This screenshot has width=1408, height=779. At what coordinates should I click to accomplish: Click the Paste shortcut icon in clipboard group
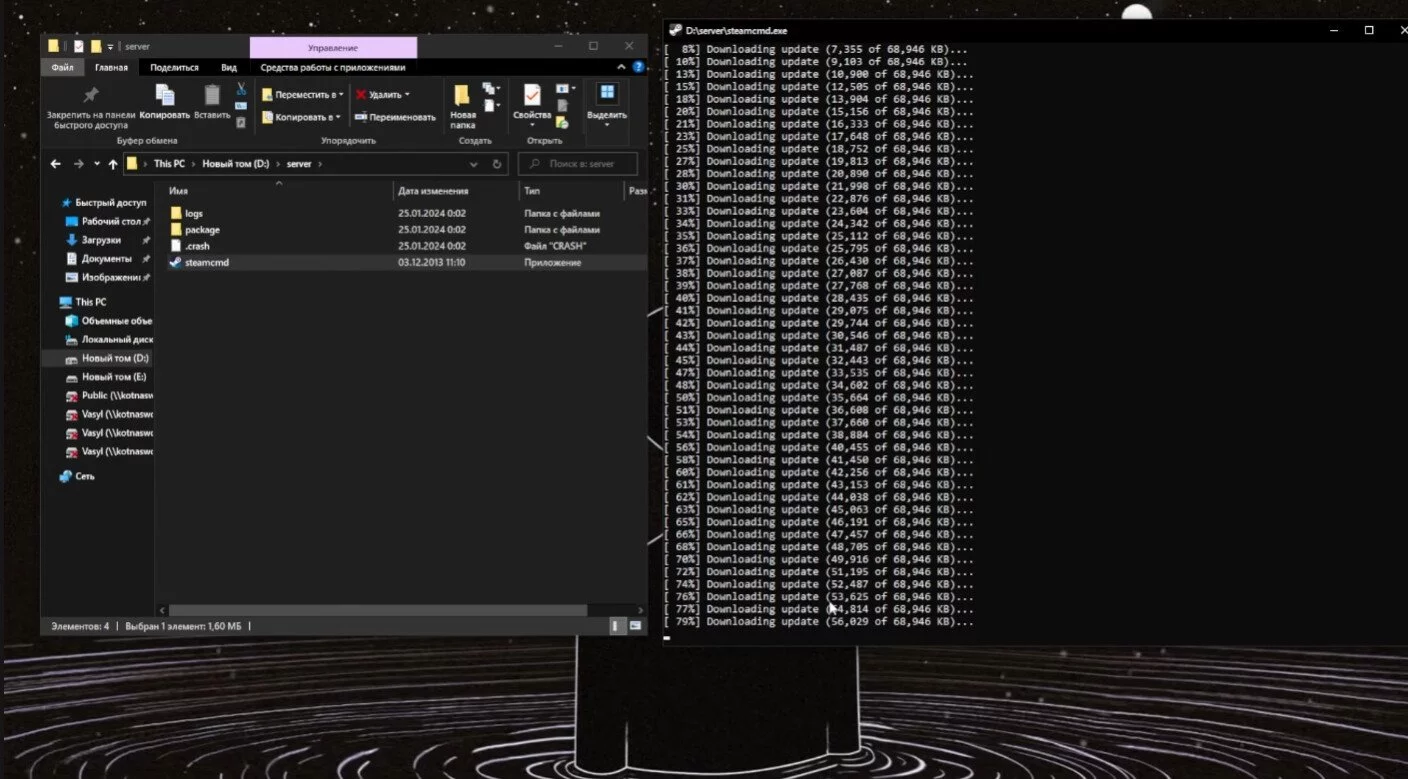[x=241, y=121]
